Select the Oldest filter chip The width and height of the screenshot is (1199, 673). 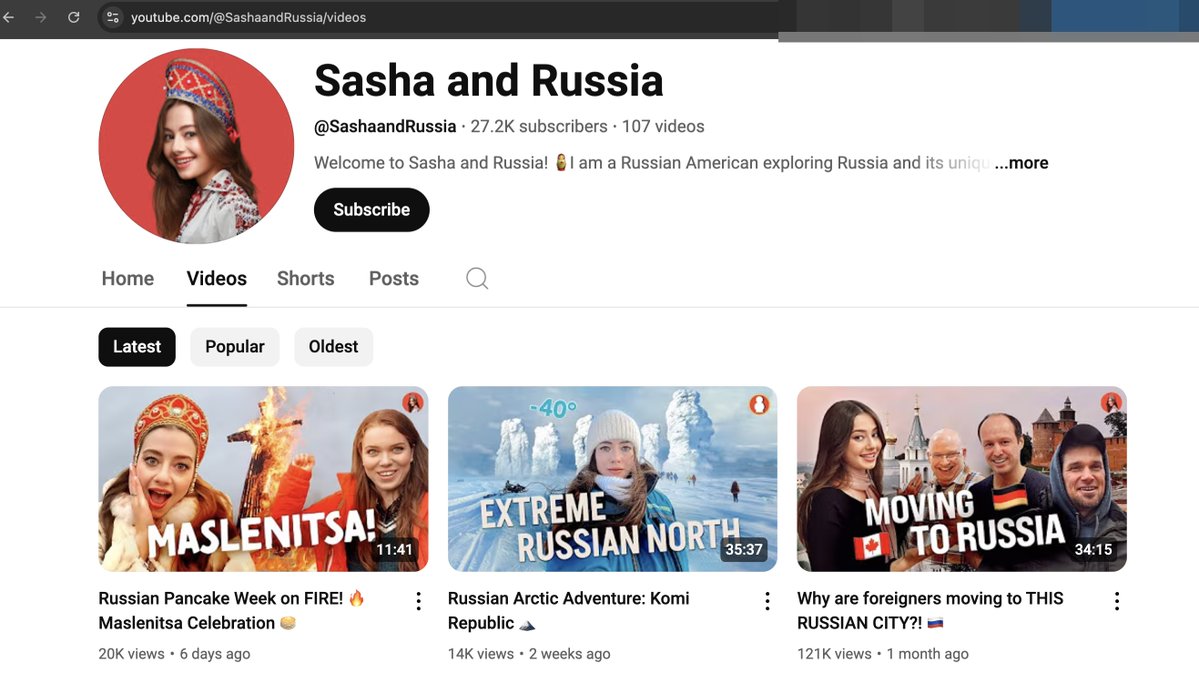pos(333,347)
